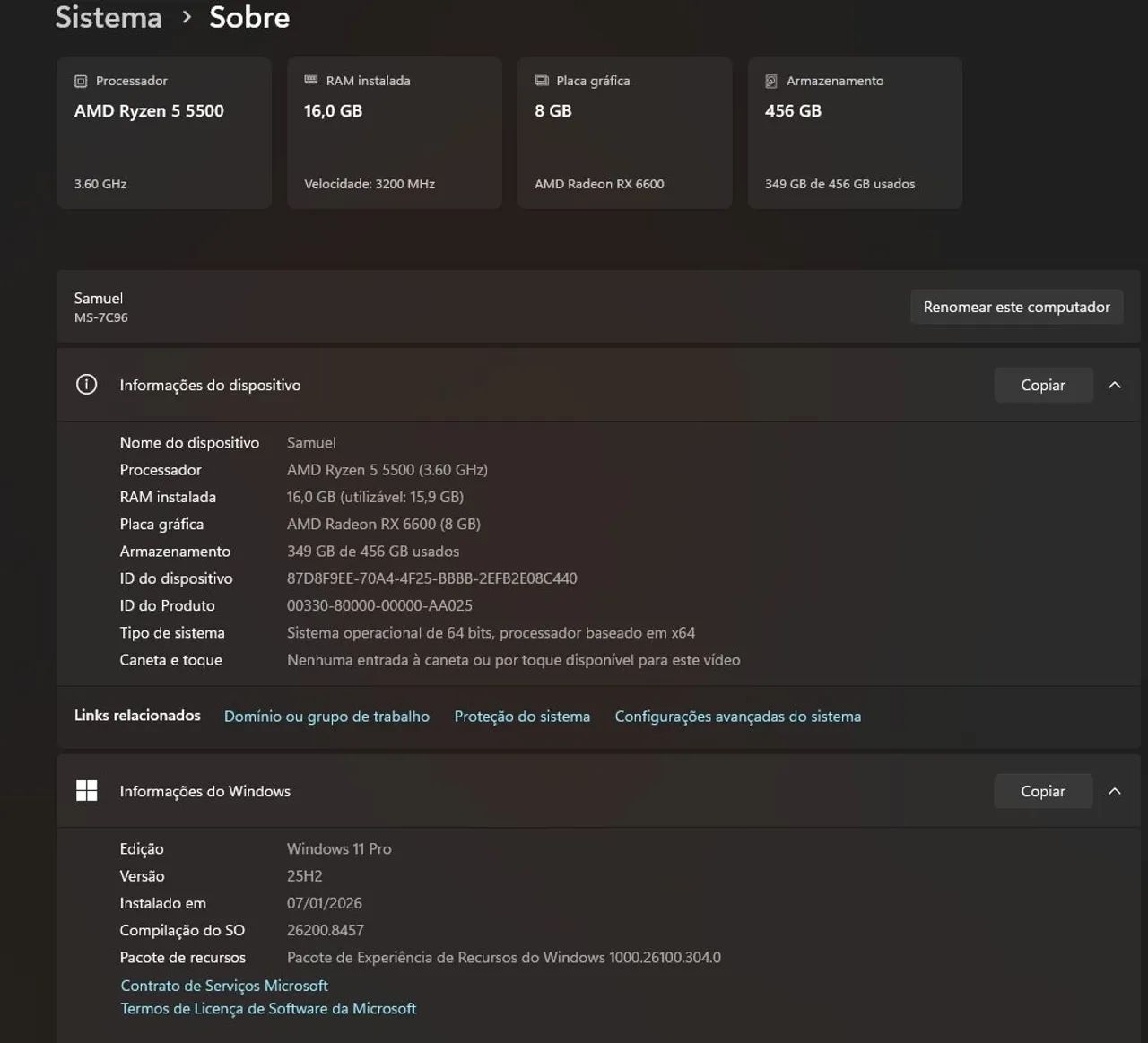
Task: Click the breadcrumb chevron between Sistema and Sobre
Action: click(x=187, y=17)
